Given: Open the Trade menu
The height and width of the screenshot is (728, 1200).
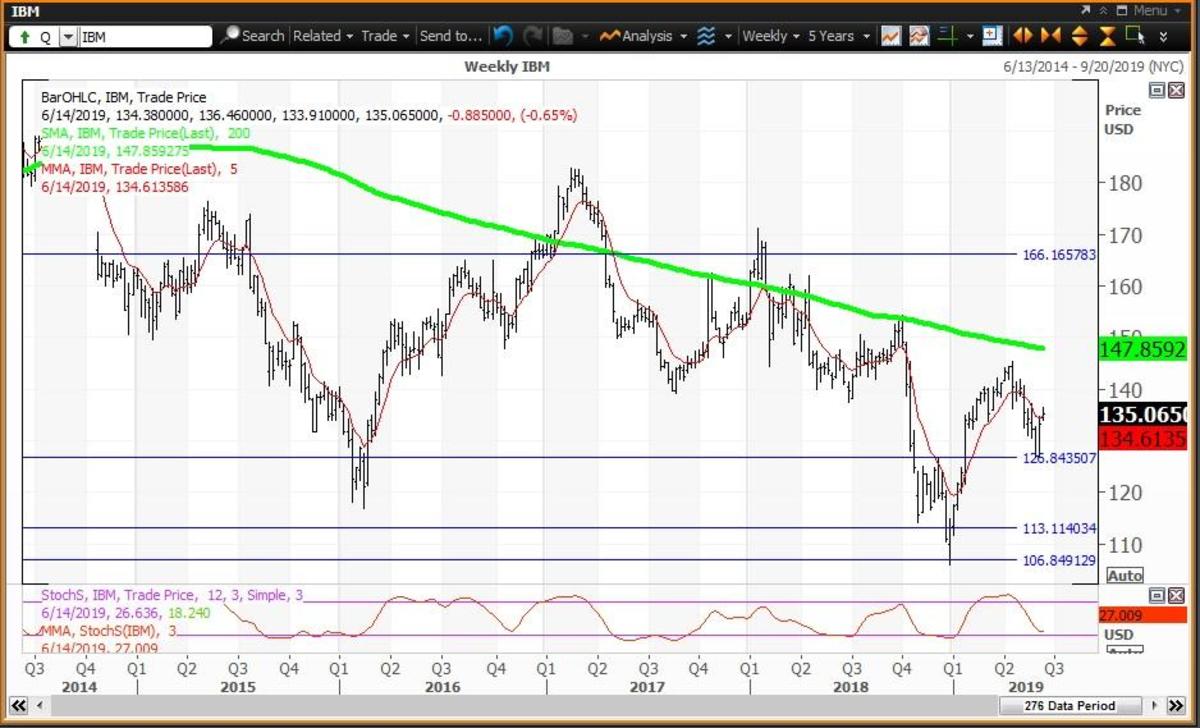Looking at the screenshot, I should 385,36.
